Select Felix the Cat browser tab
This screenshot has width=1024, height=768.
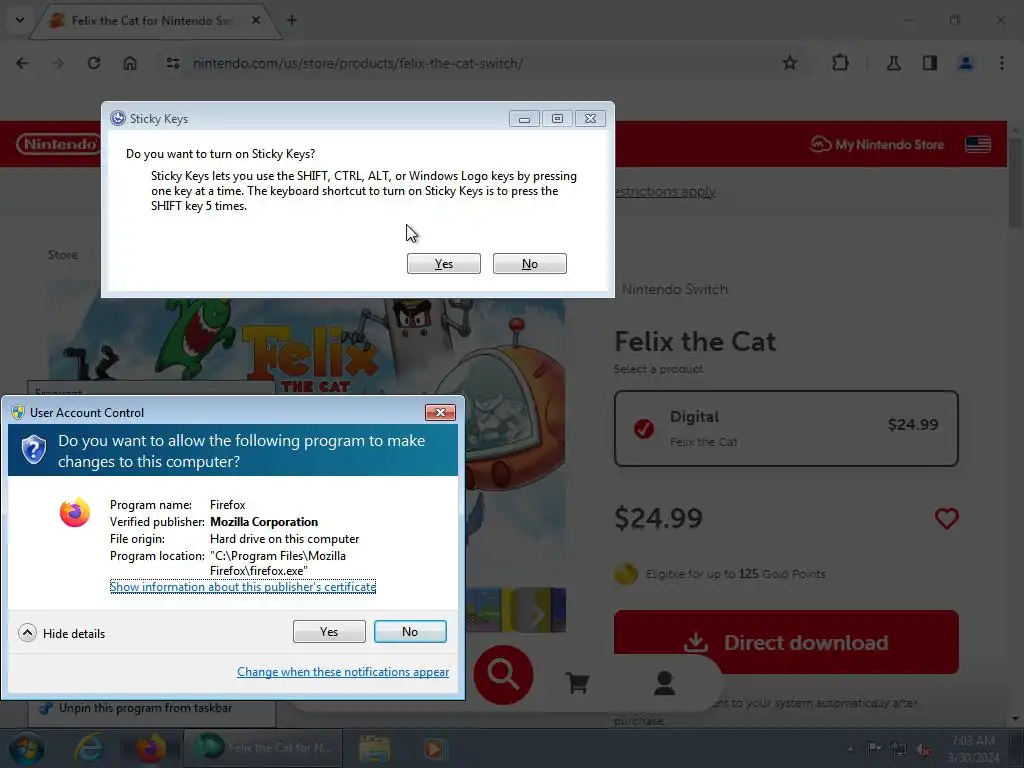153,21
